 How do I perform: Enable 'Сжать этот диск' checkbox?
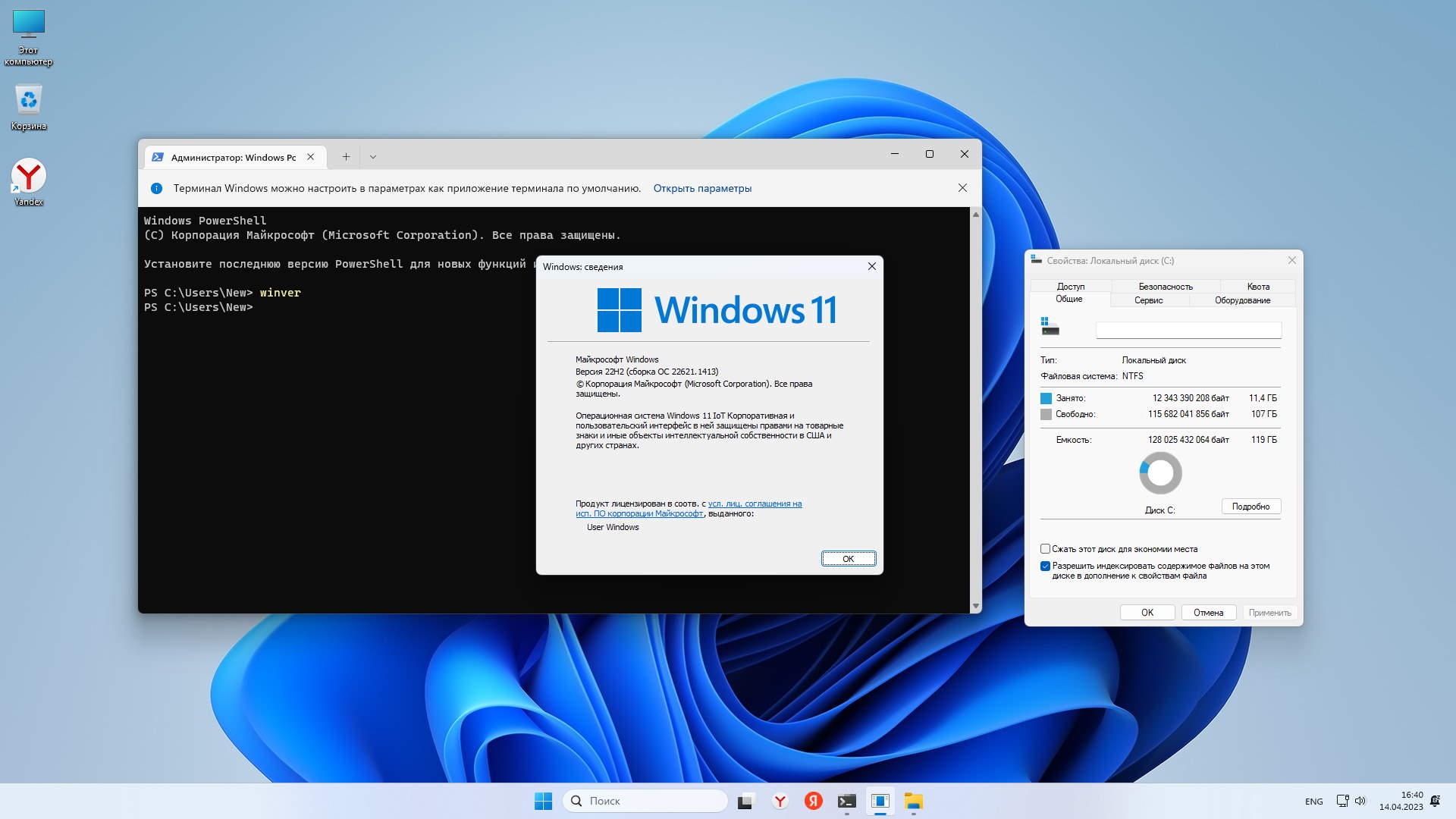[x=1046, y=549]
